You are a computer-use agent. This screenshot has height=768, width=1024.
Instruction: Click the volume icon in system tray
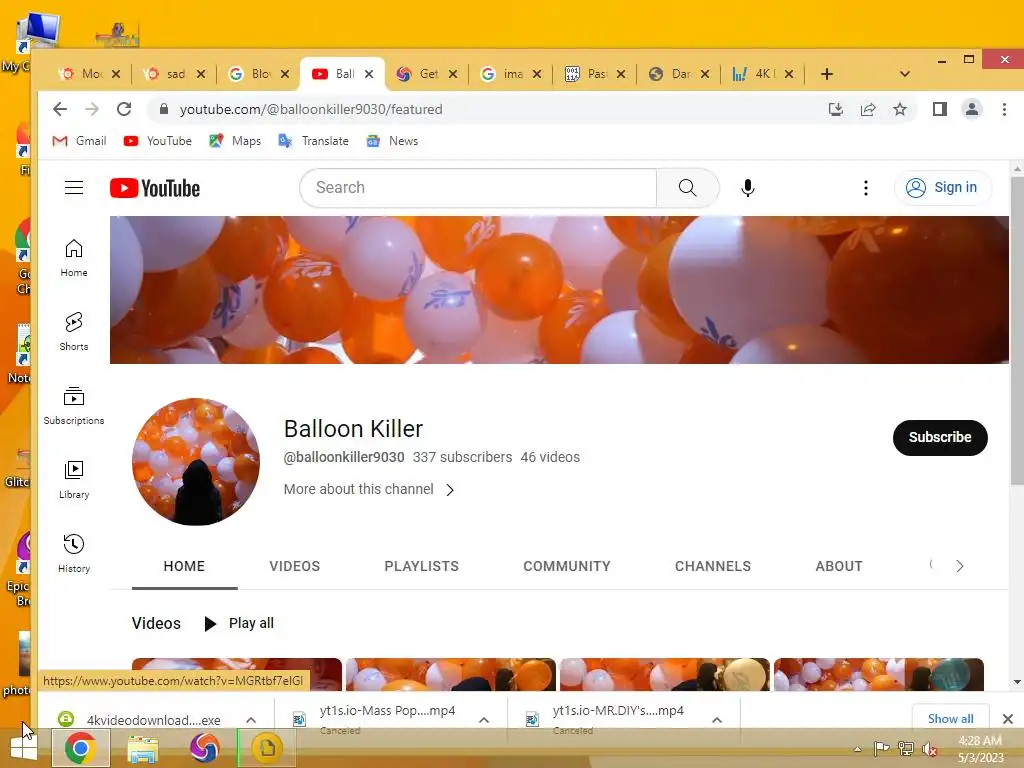pos(929,748)
